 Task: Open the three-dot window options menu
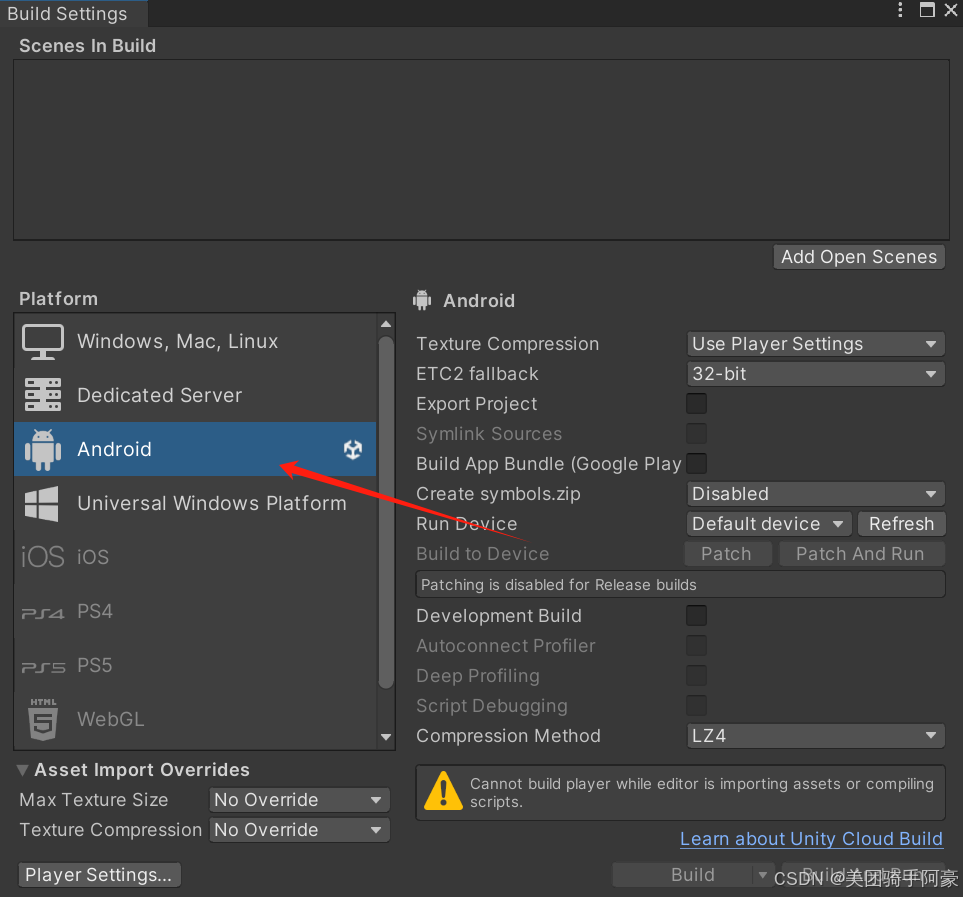[x=900, y=10]
